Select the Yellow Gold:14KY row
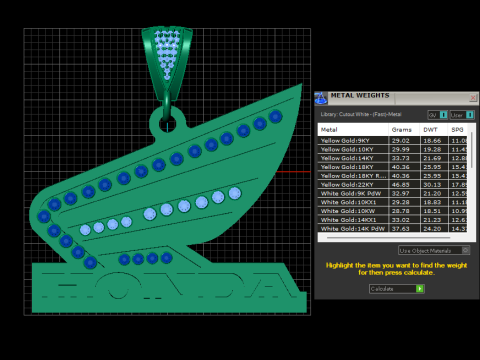The height and width of the screenshot is (360, 480). tap(393, 158)
